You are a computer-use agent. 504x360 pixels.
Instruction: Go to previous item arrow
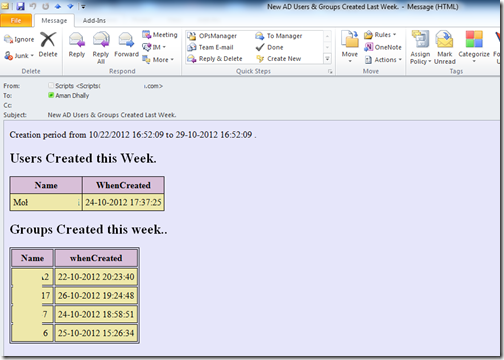[x=58, y=6]
